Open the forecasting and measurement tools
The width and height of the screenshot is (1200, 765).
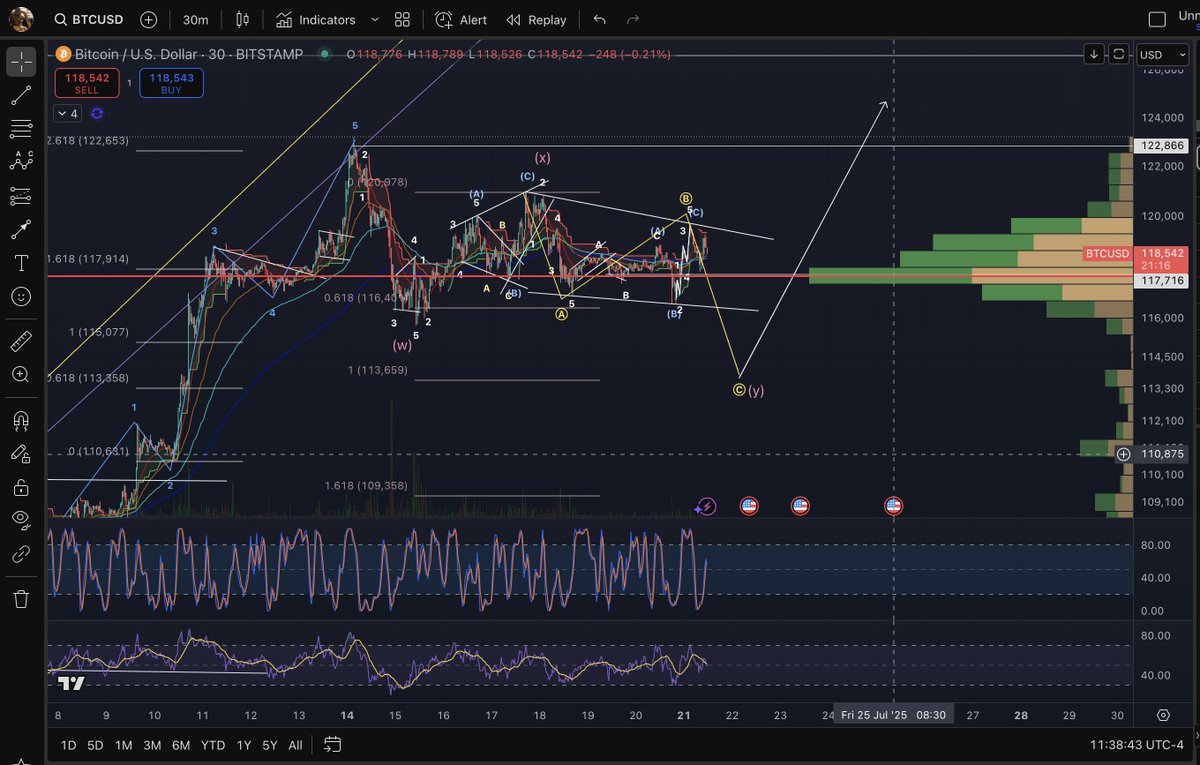pos(21,196)
